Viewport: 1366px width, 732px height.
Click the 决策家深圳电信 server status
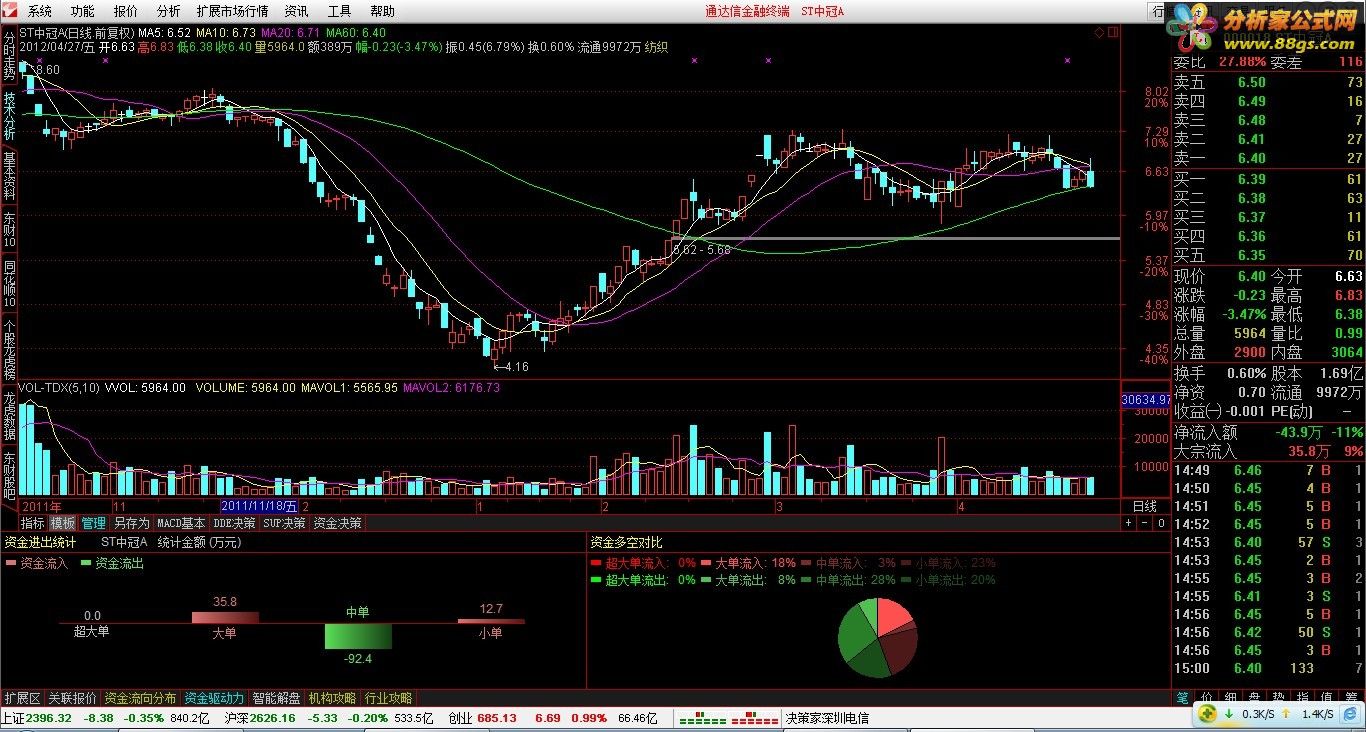tap(827, 718)
